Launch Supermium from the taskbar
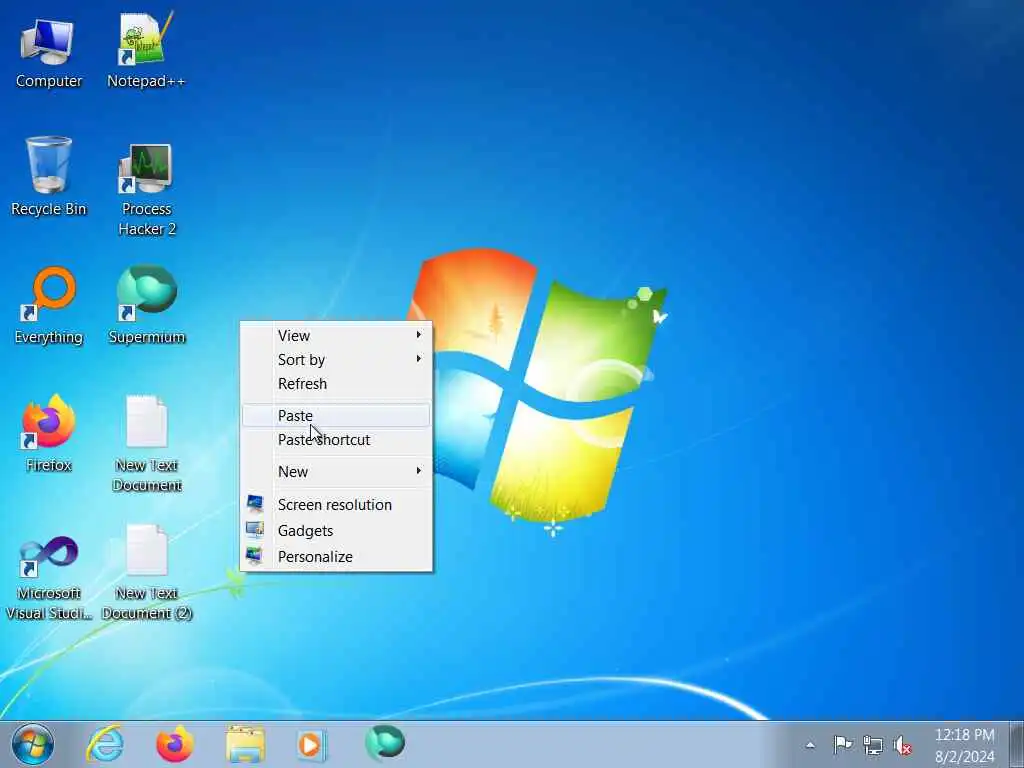The height and width of the screenshot is (768, 1024). pyautogui.click(x=385, y=743)
